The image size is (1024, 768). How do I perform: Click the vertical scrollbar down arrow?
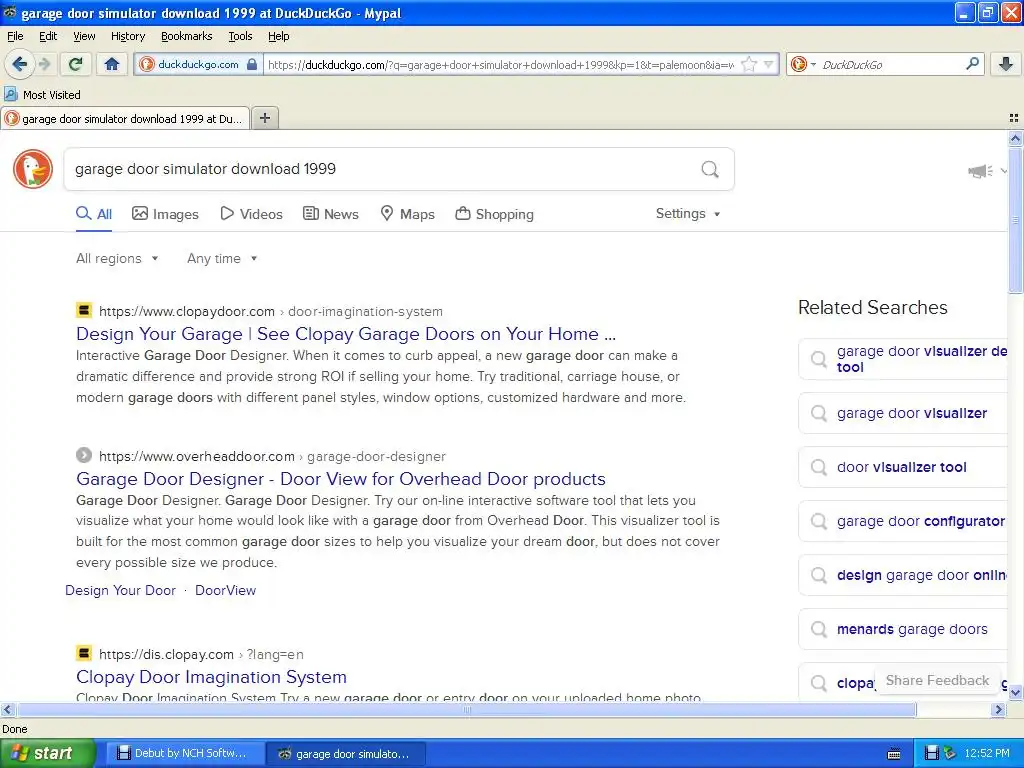pos(1015,692)
